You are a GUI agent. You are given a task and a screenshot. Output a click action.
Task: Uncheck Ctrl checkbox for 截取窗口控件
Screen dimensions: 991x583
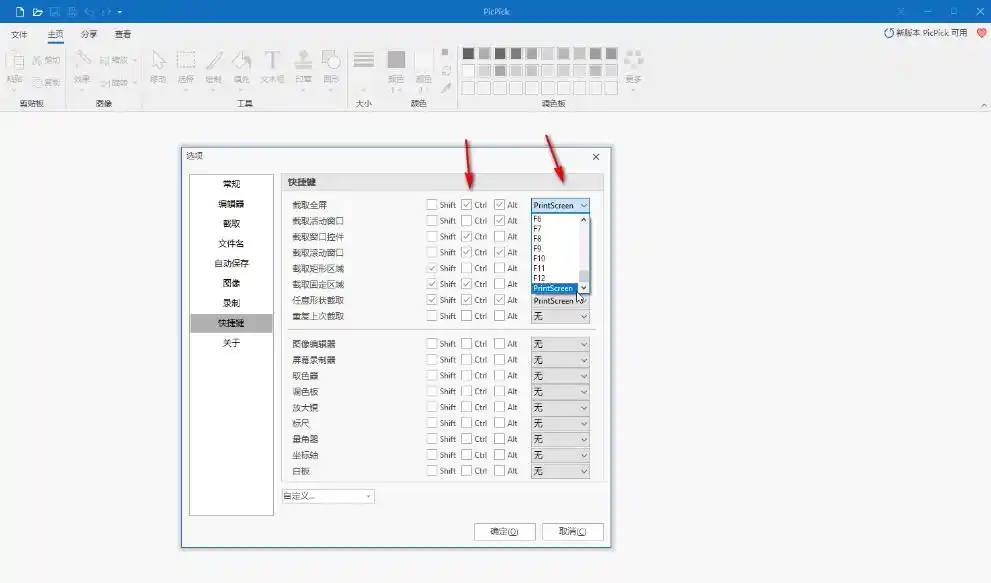[466, 236]
